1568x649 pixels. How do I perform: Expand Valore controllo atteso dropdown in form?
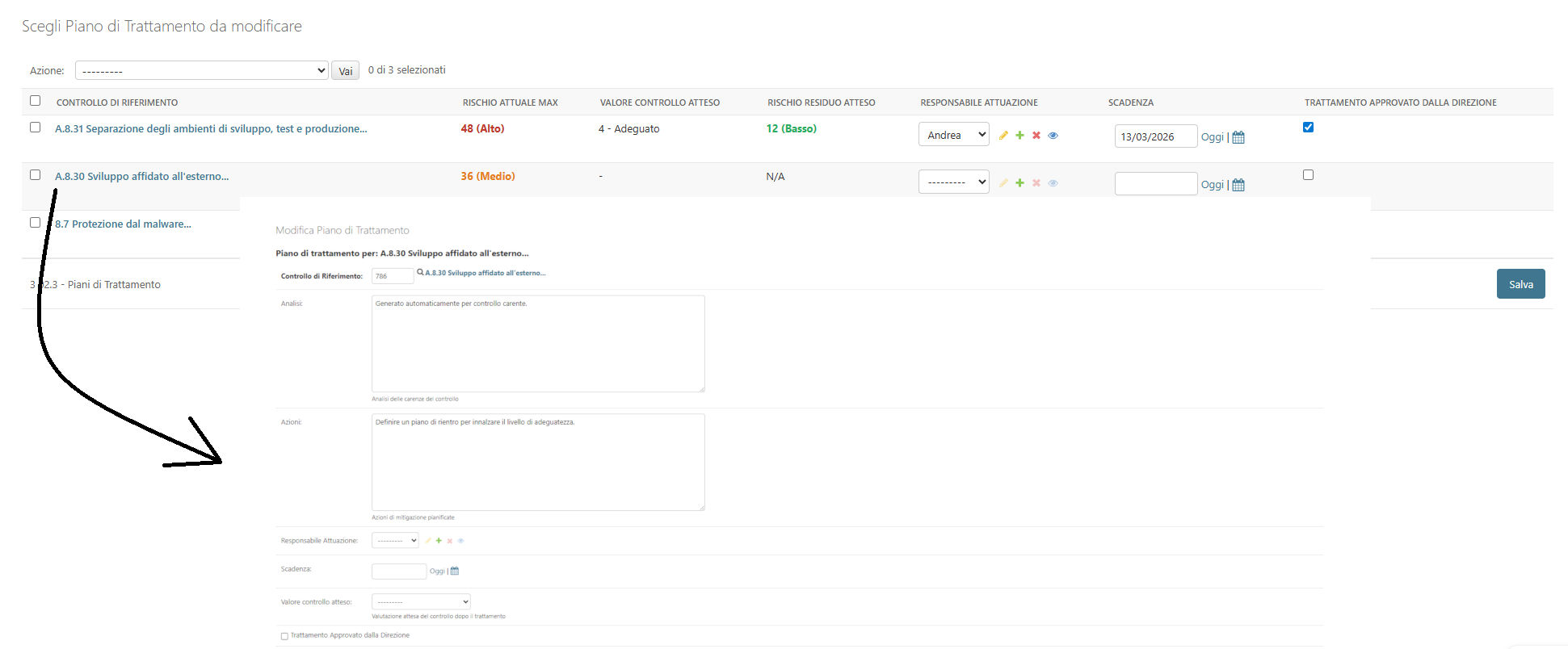[421, 602]
